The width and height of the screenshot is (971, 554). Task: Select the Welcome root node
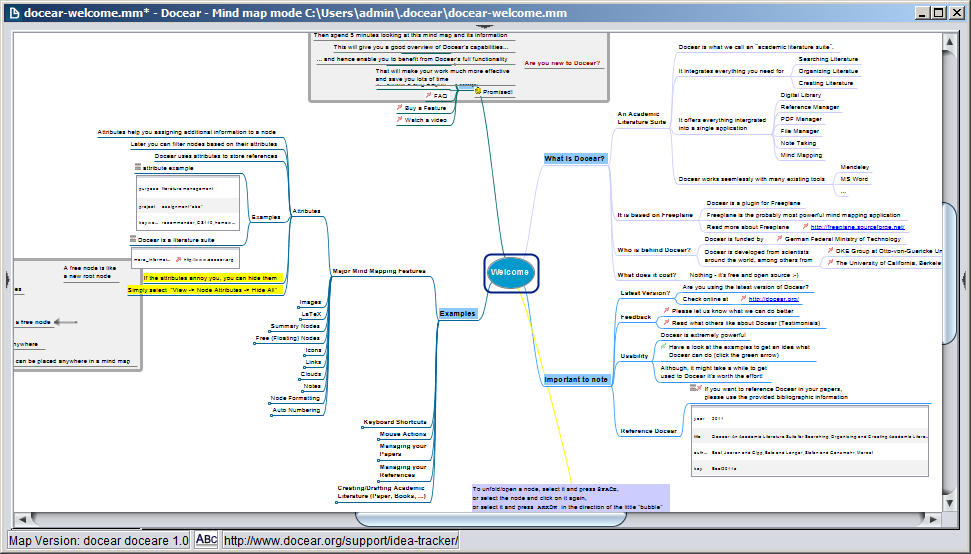pyautogui.click(x=510, y=272)
